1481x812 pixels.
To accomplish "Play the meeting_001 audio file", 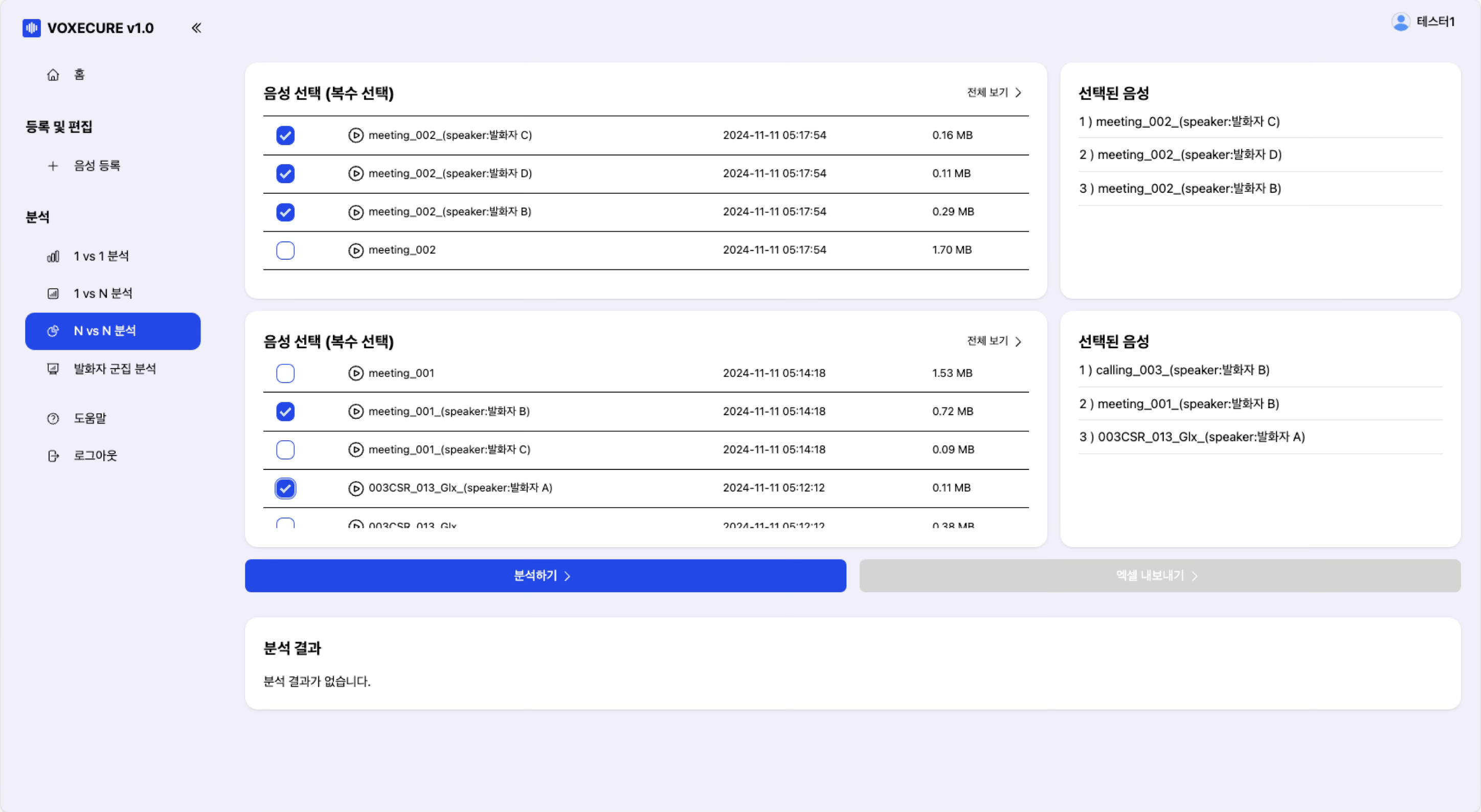I will coord(355,373).
